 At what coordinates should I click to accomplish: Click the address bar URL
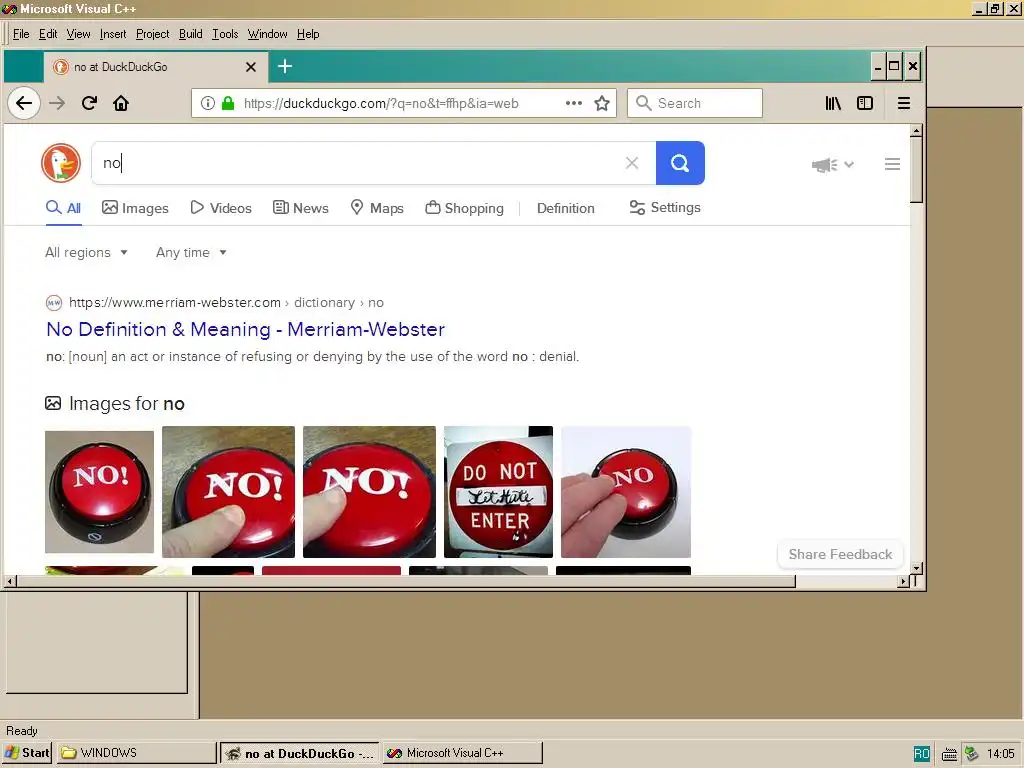click(381, 103)
